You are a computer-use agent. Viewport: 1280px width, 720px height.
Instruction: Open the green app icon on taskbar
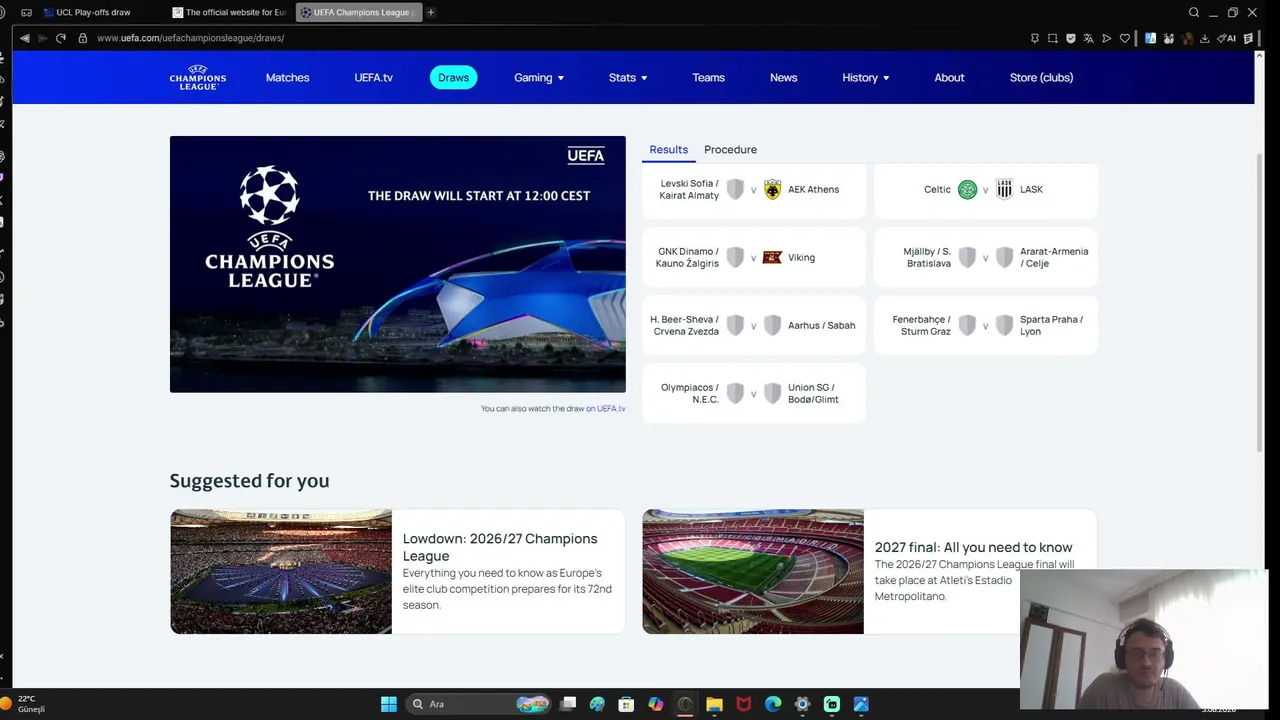tap(832, 704)
